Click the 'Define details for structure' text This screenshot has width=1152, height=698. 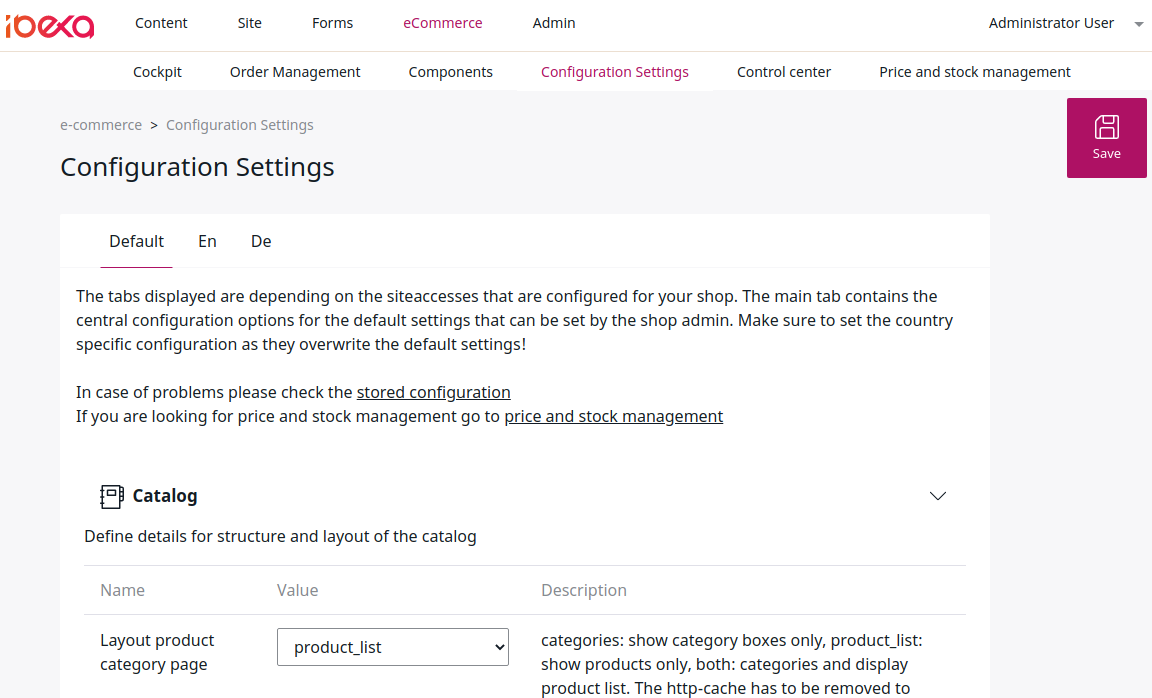(x=280, y=536)
